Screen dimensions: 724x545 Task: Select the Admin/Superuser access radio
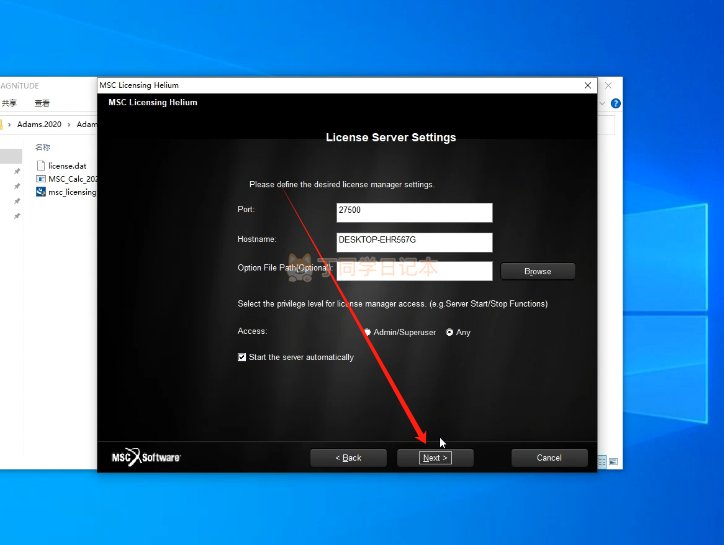tap(368, 332)
